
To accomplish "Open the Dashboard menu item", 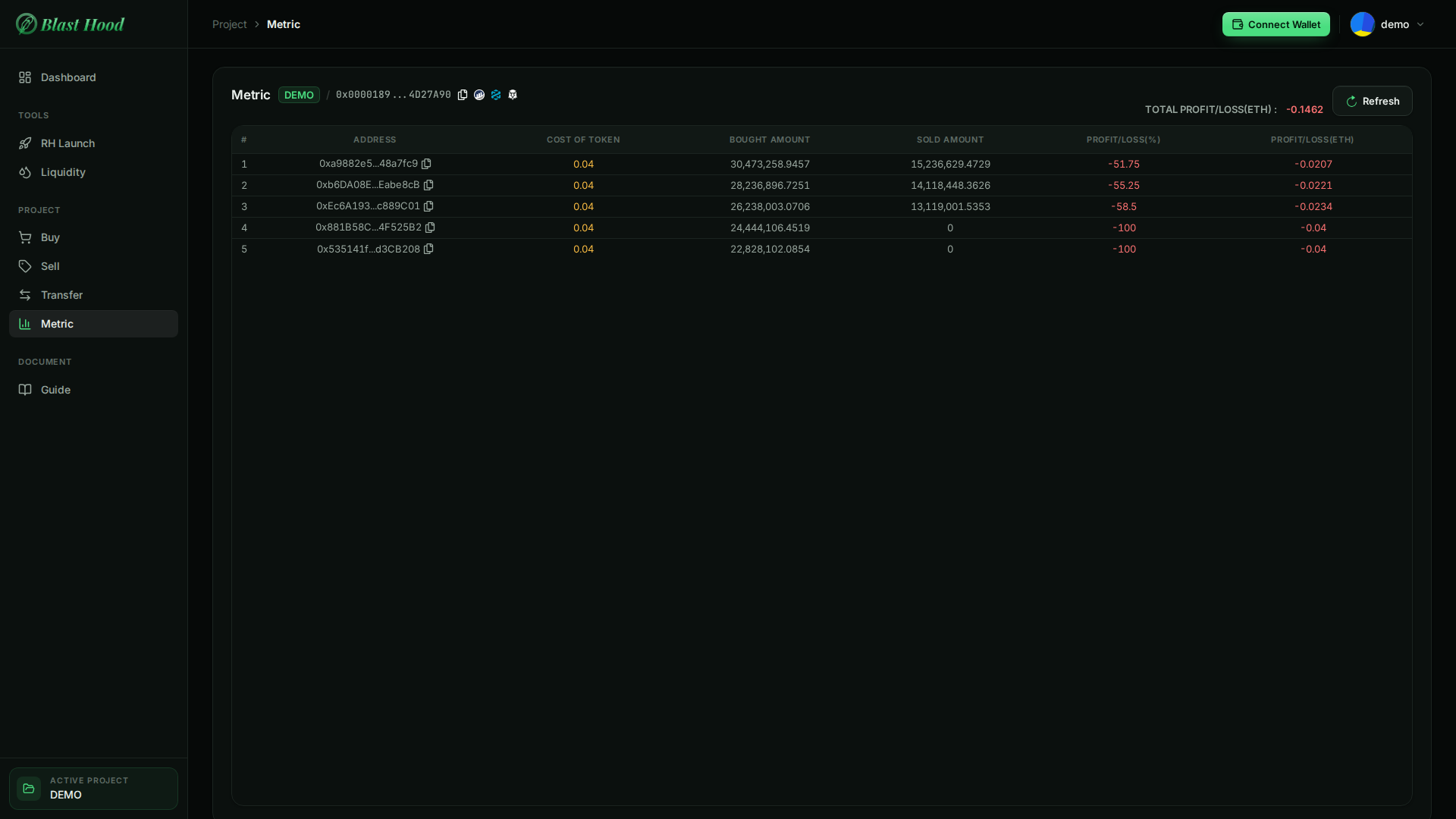I will click(x=93, y=77).
